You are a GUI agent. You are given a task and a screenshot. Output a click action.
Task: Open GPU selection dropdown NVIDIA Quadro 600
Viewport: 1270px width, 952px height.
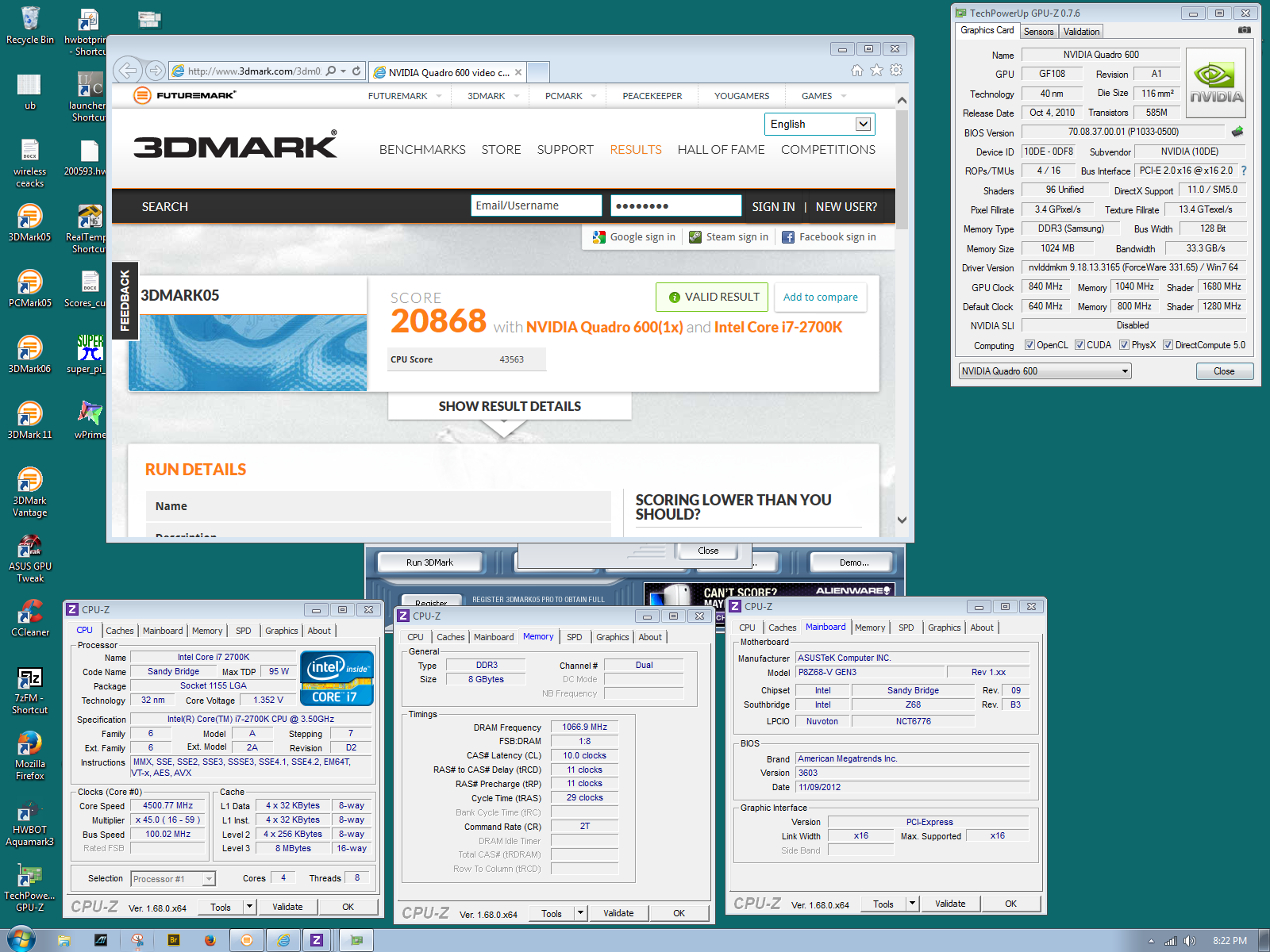1045,371
